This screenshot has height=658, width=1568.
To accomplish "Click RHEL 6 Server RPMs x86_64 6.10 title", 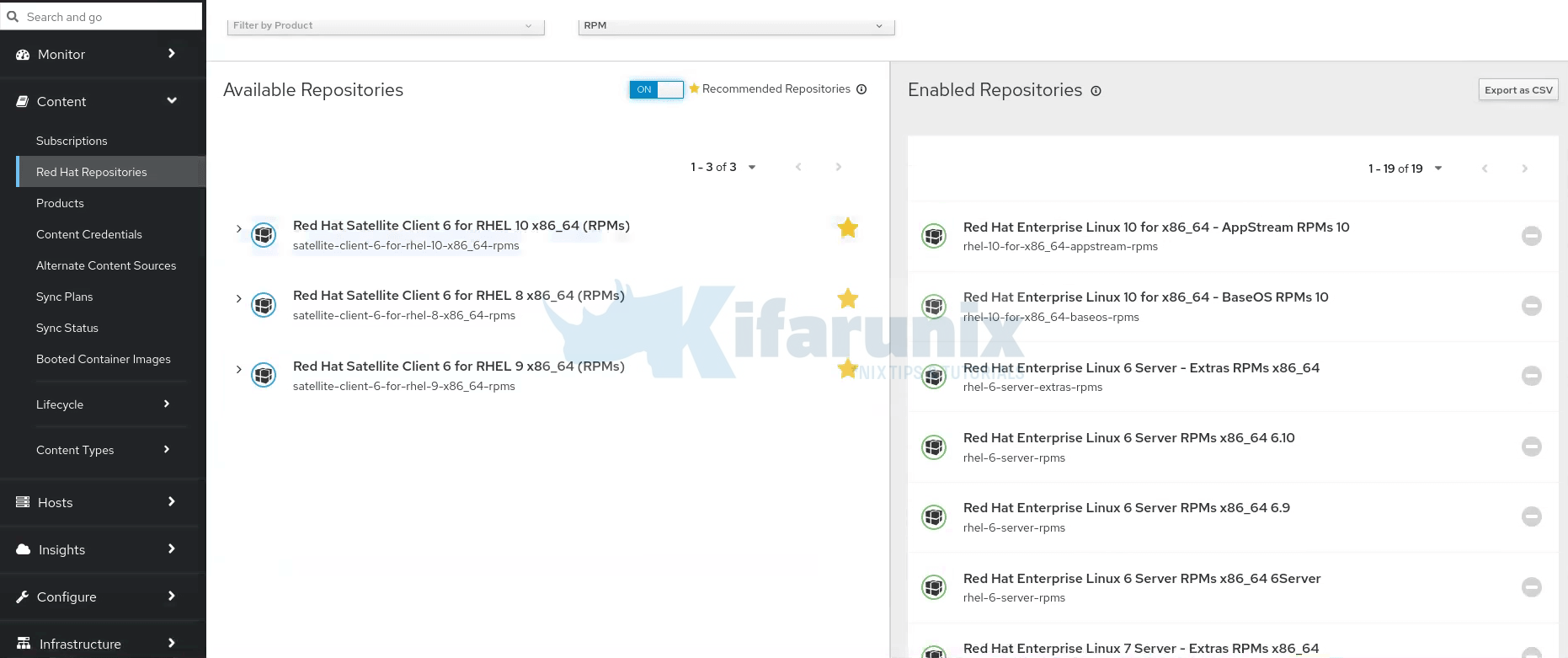I will click(1129, 438).
